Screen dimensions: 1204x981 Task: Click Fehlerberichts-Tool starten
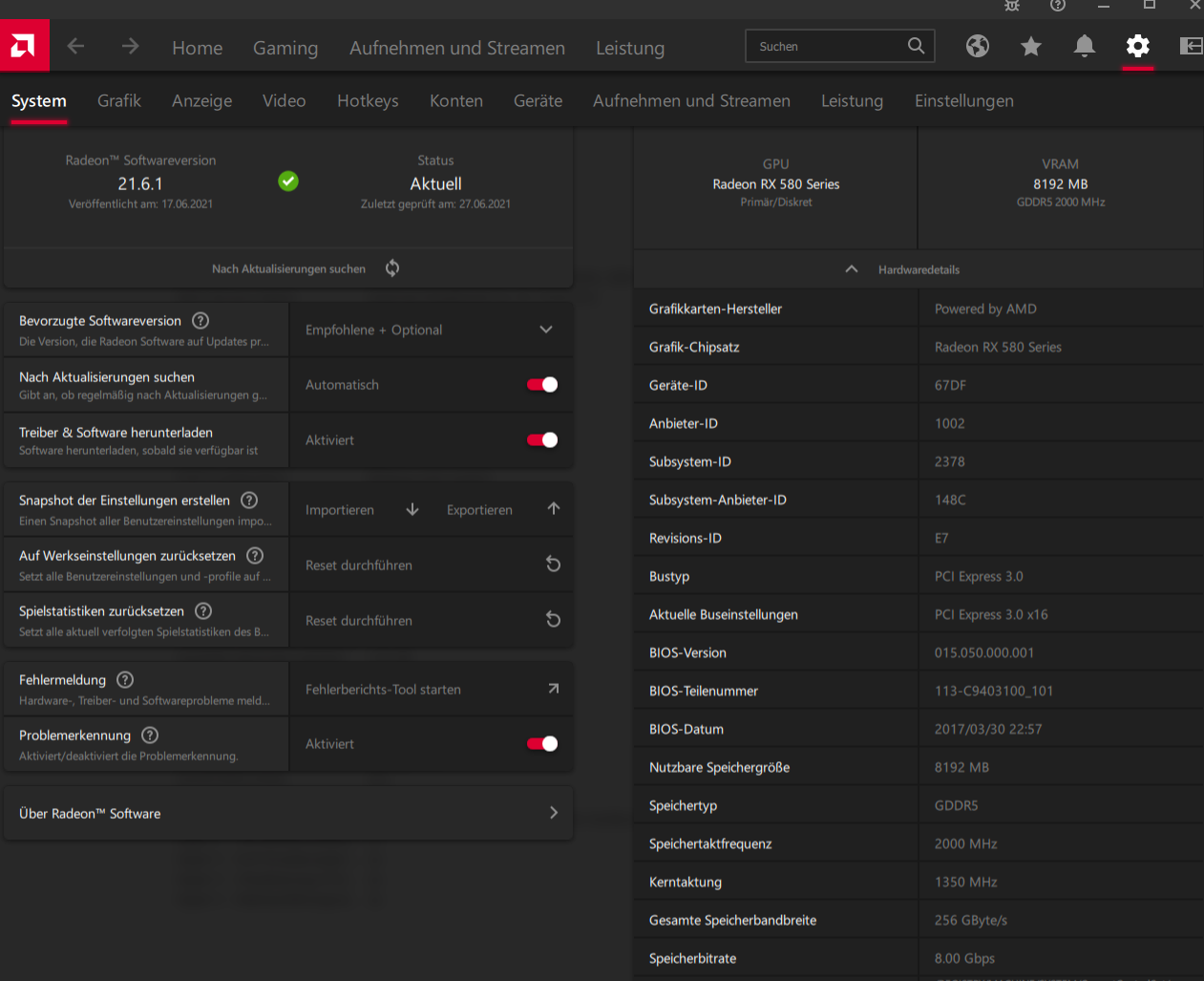[383, 690]
